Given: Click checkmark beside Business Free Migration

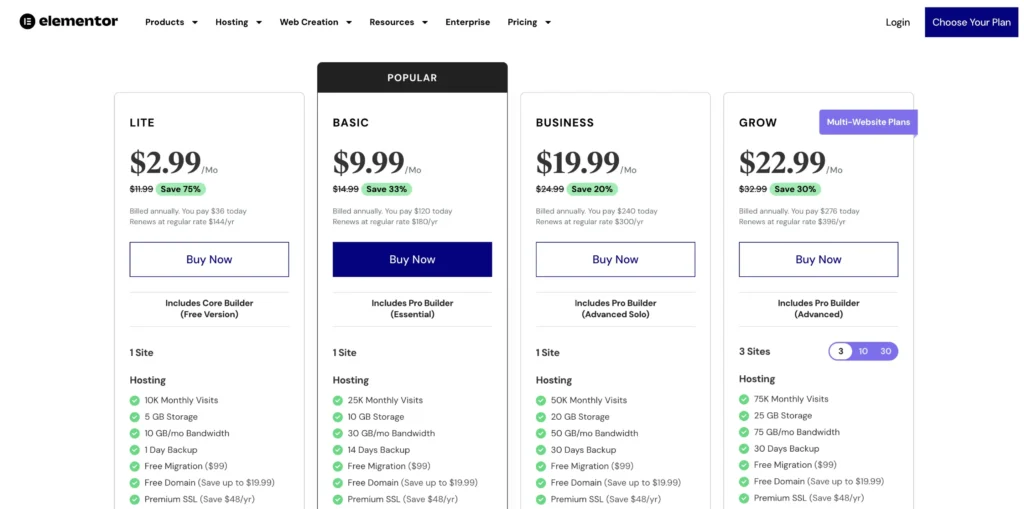Looking at the screenshot, I should coord(541,466).
